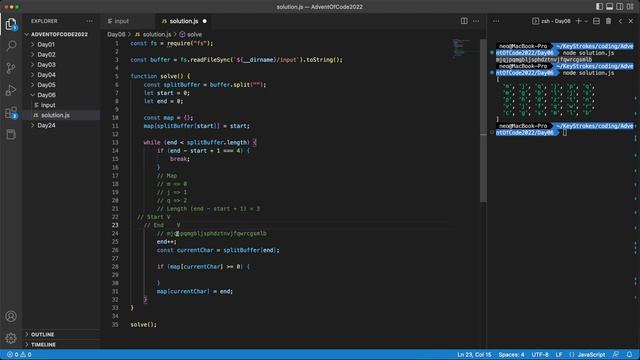The width and height of the screenshot is (640, 360).
Task: Open the Run and Debug view
Action: tap(11, 90)
